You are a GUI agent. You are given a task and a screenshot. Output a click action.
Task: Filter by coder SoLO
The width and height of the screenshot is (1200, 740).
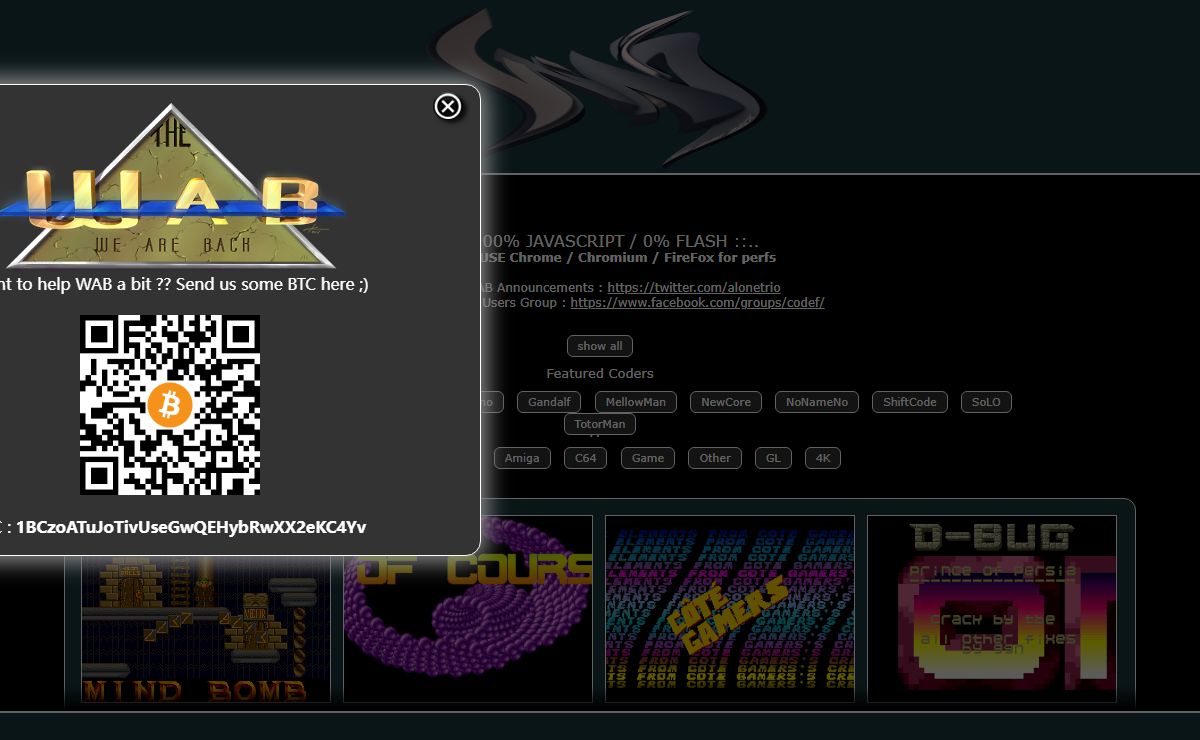coord(986,402)
